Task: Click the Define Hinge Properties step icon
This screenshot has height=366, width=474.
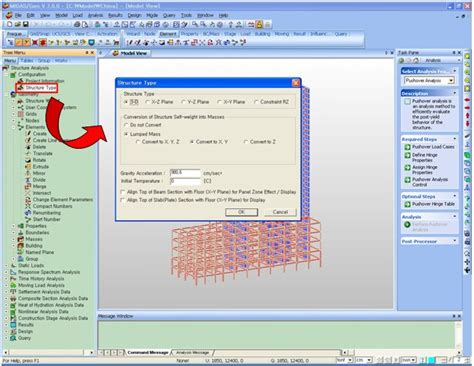Action: click(407, 155)
